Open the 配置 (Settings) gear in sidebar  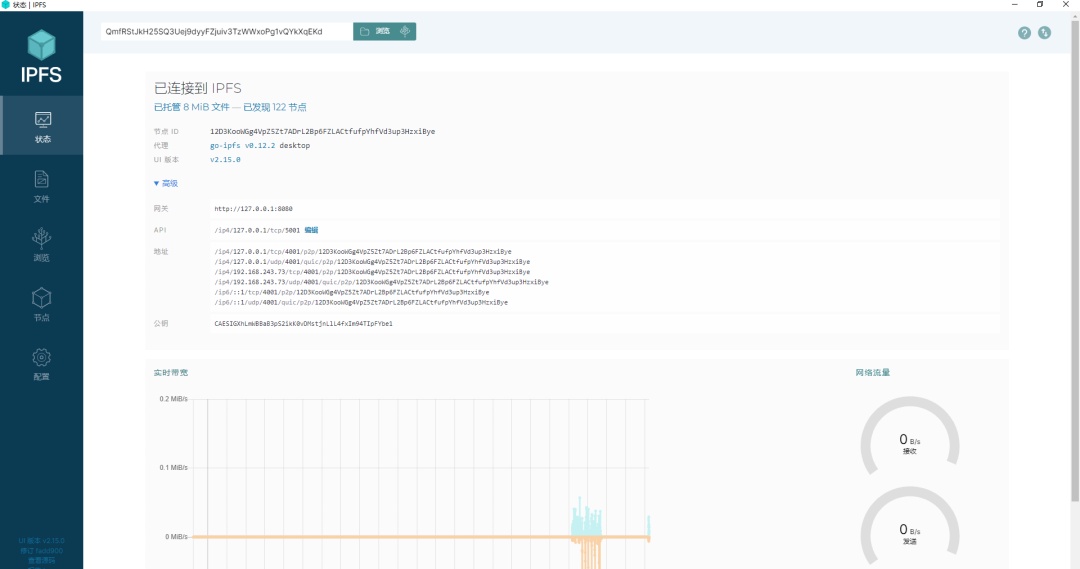click(41, 364)
